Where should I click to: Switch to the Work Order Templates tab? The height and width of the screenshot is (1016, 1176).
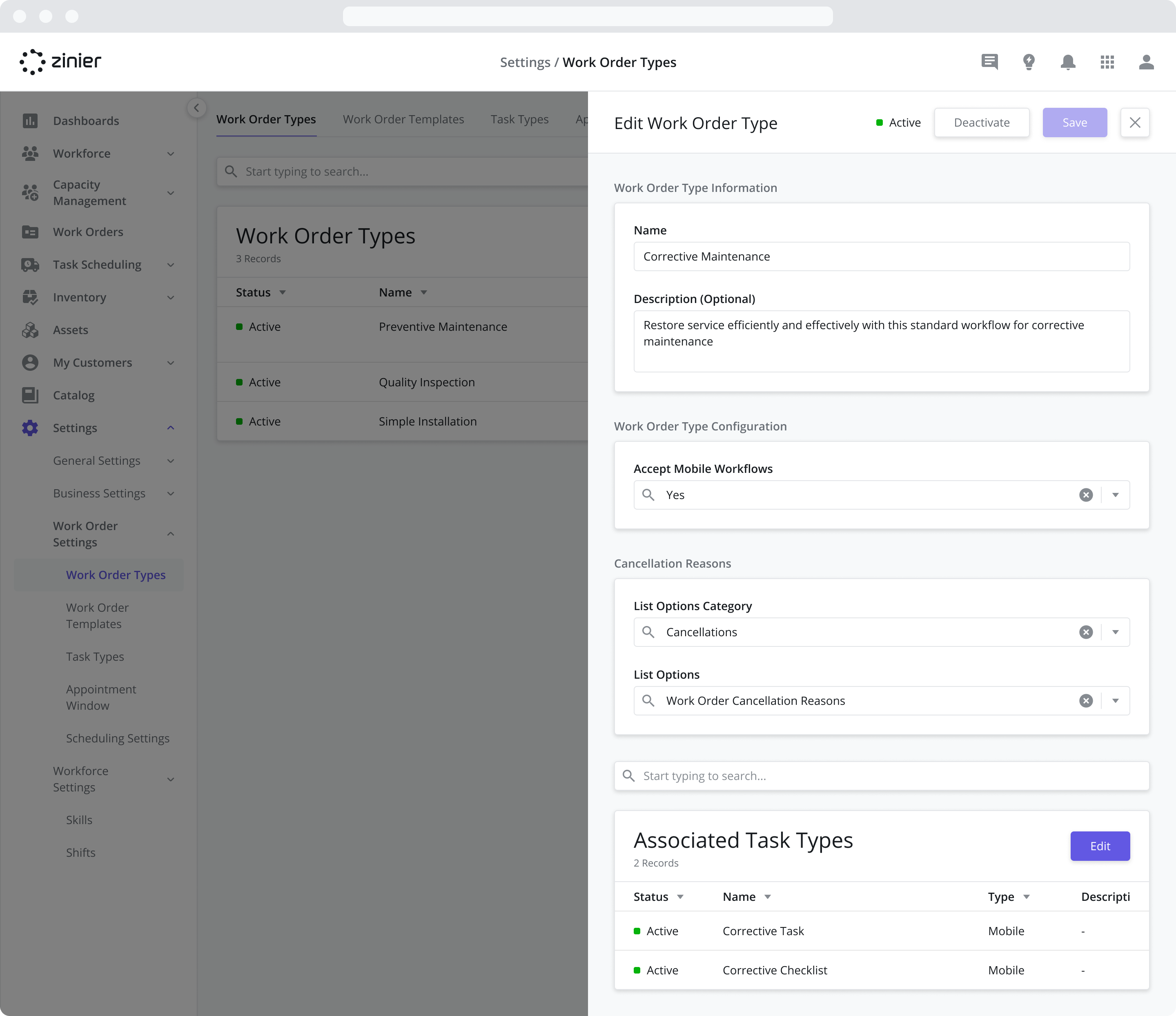pyautogui.click(x=403, y=119)
